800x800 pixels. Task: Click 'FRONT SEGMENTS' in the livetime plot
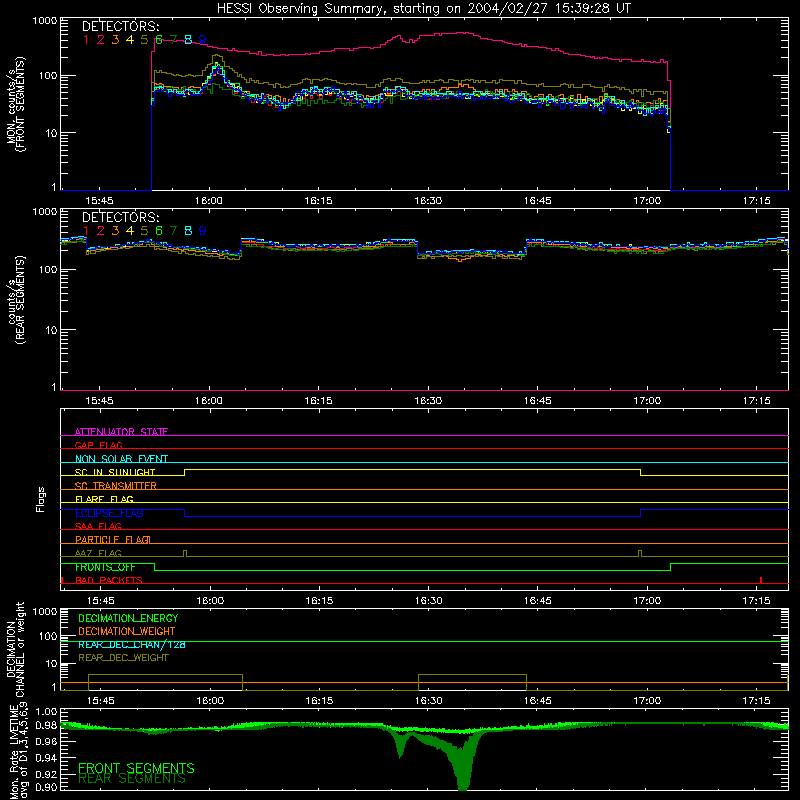[136, 768]
